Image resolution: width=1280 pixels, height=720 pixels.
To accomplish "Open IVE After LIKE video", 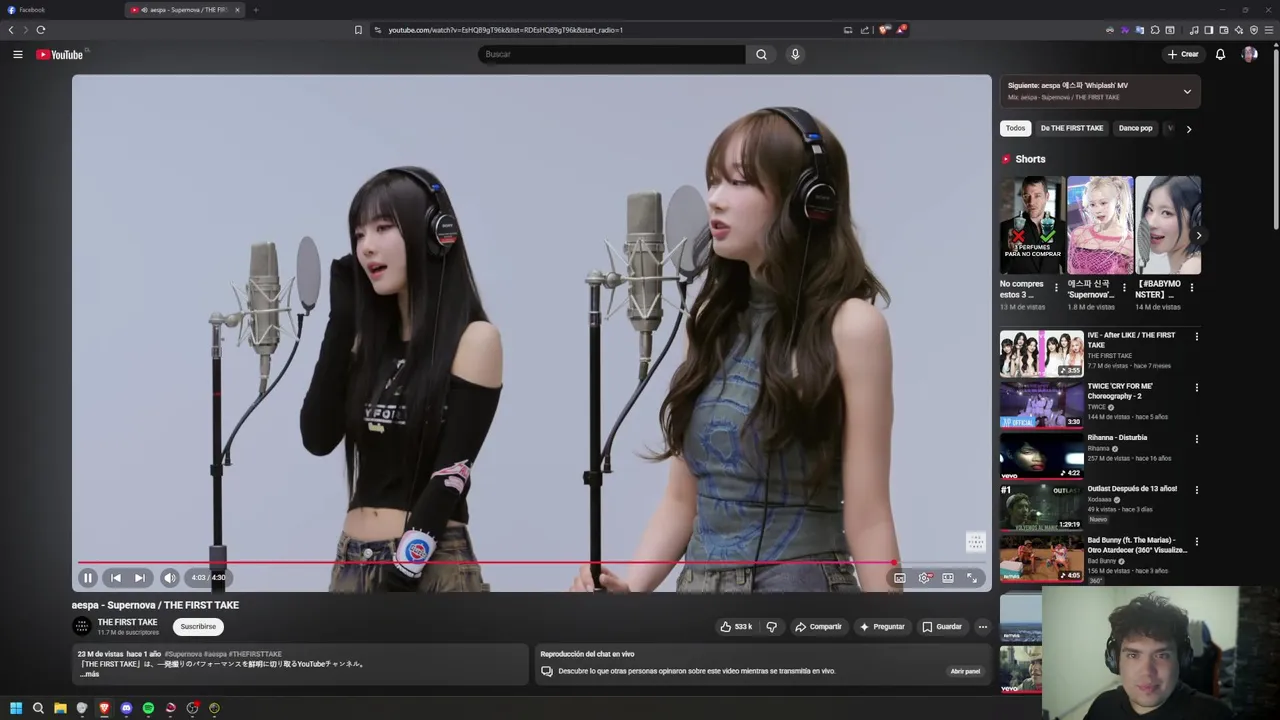I will click(1042, 354).
